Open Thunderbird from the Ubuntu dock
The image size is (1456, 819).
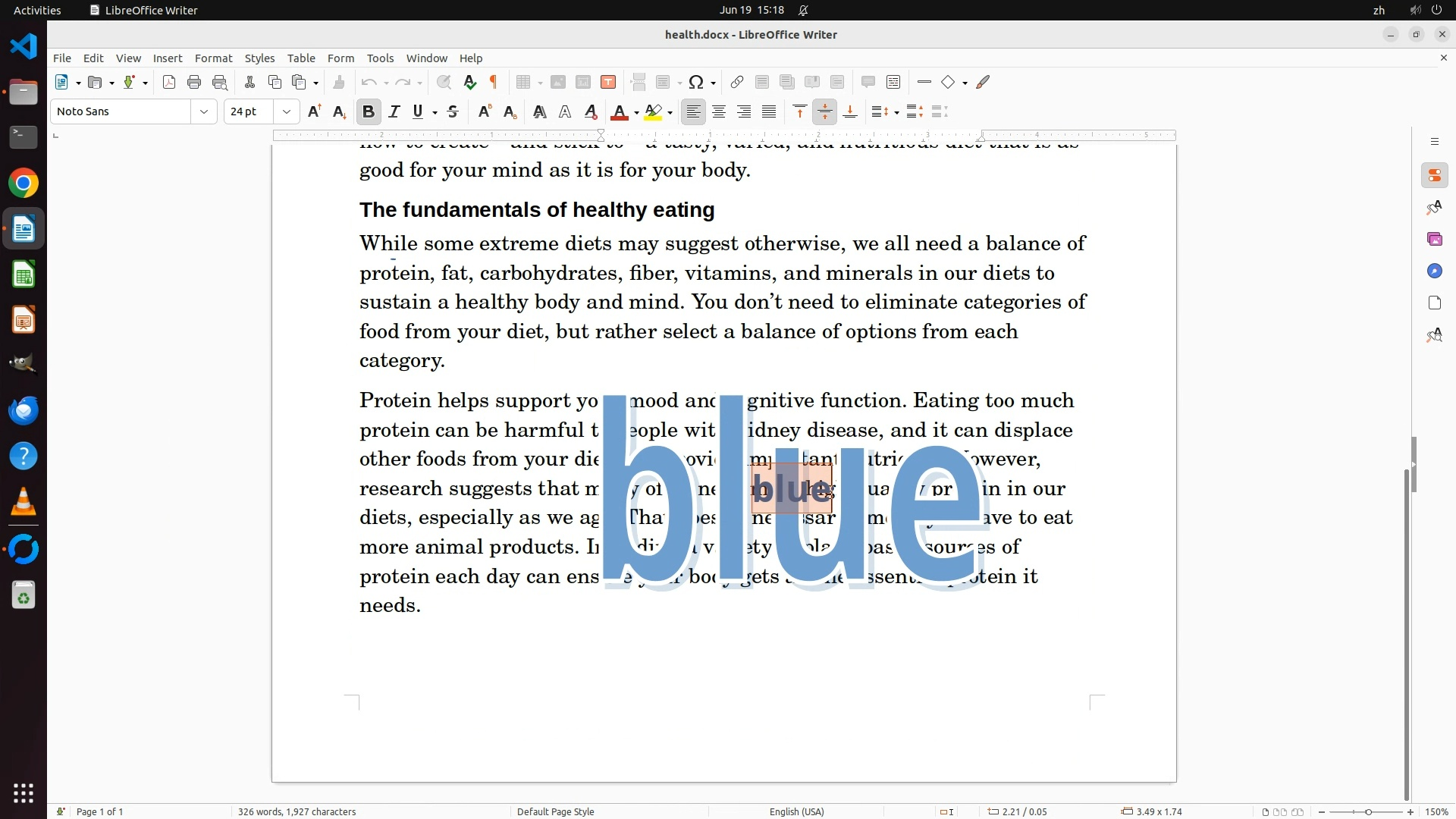pyautogui.click(x=24, y=410)
